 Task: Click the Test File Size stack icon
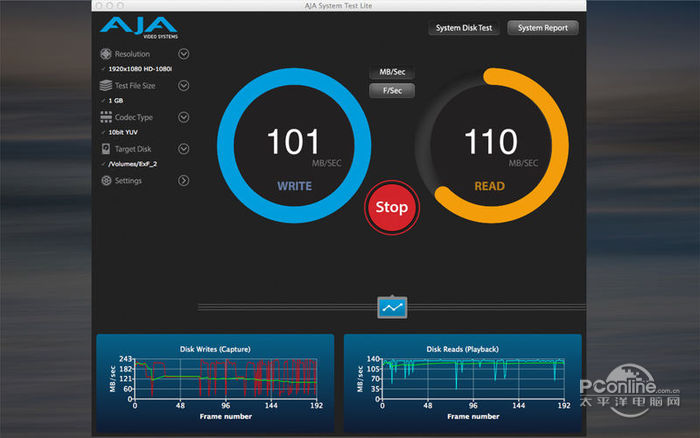106,86
